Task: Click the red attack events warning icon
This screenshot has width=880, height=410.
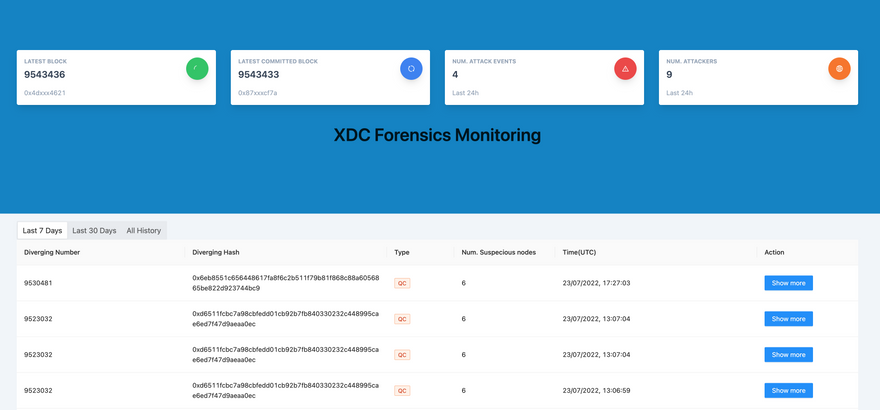Action: (x=625, y=69)
